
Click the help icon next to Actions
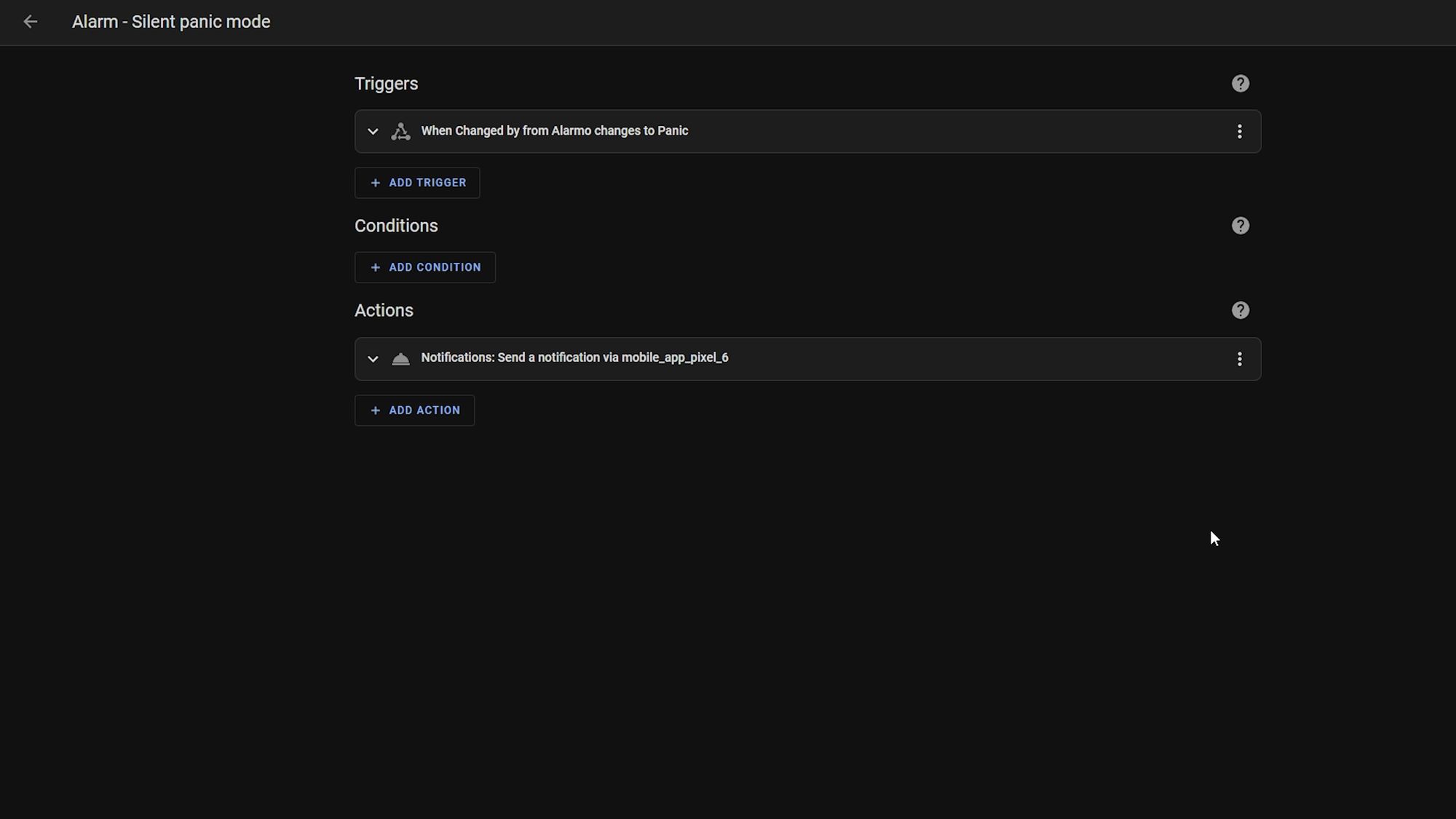pyautogui.click(x=1241, y=310)
